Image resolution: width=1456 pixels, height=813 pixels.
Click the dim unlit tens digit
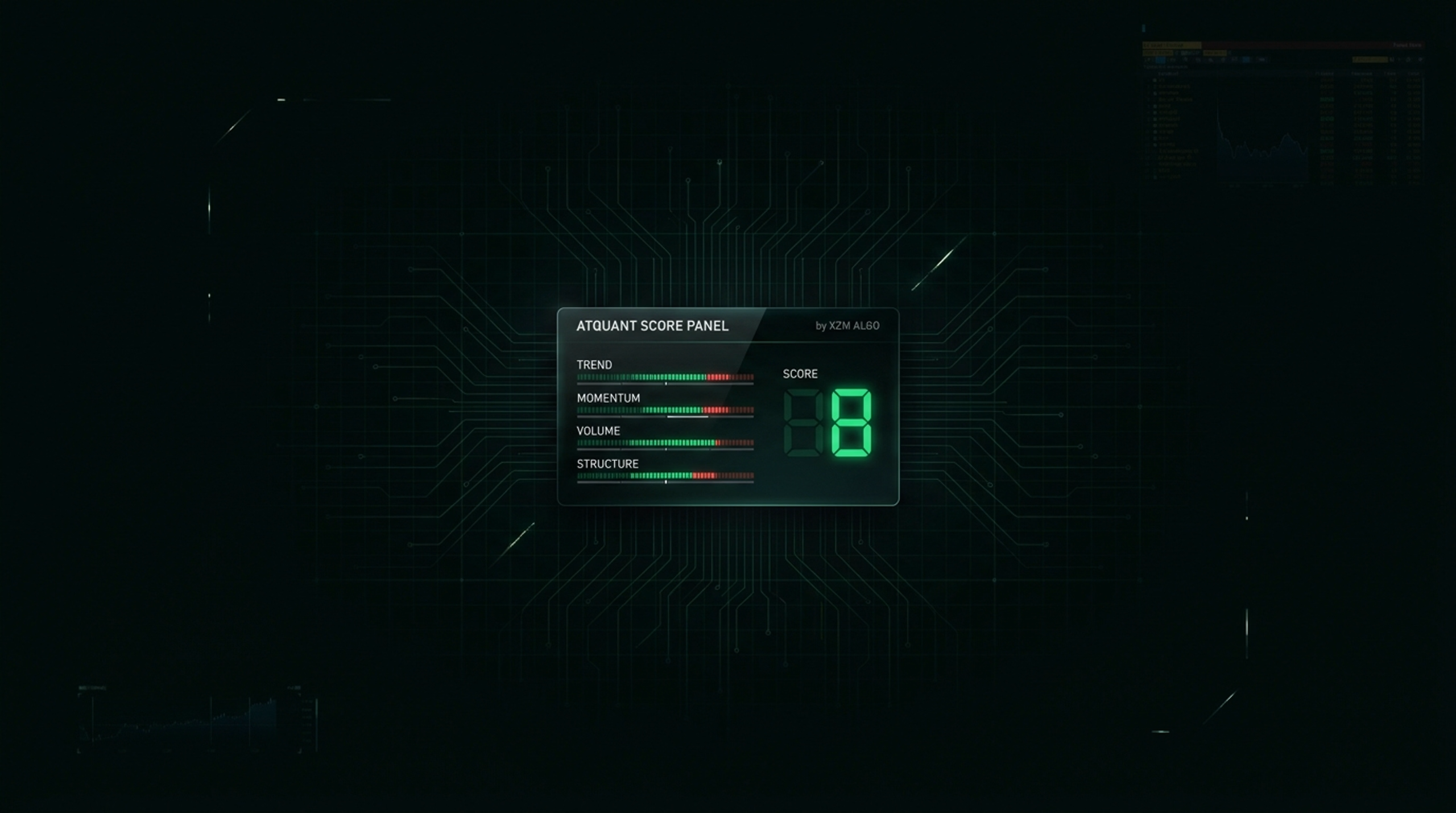click(803, 423)
